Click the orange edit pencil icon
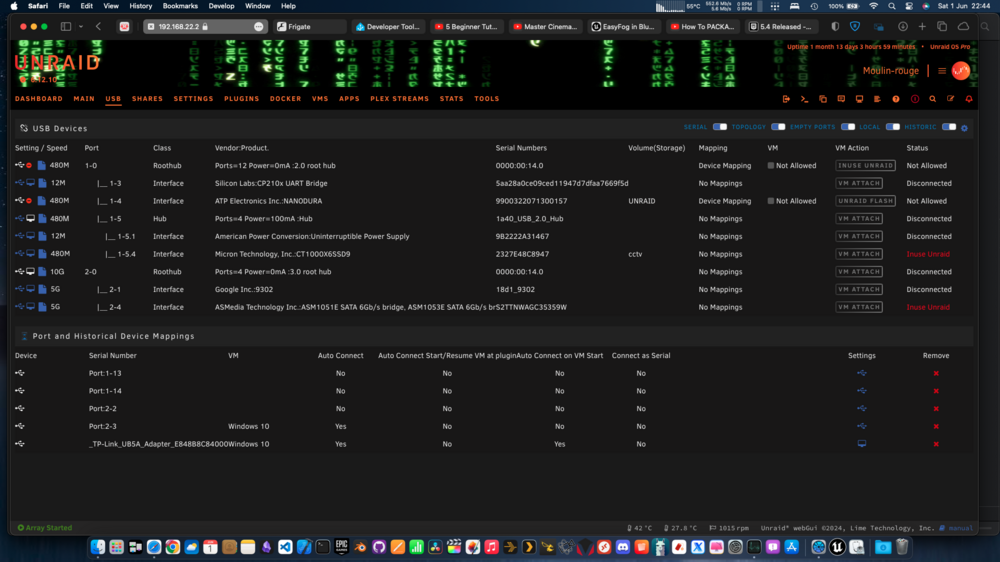This screenshot has width=1000, height=562. pos(951,100)
